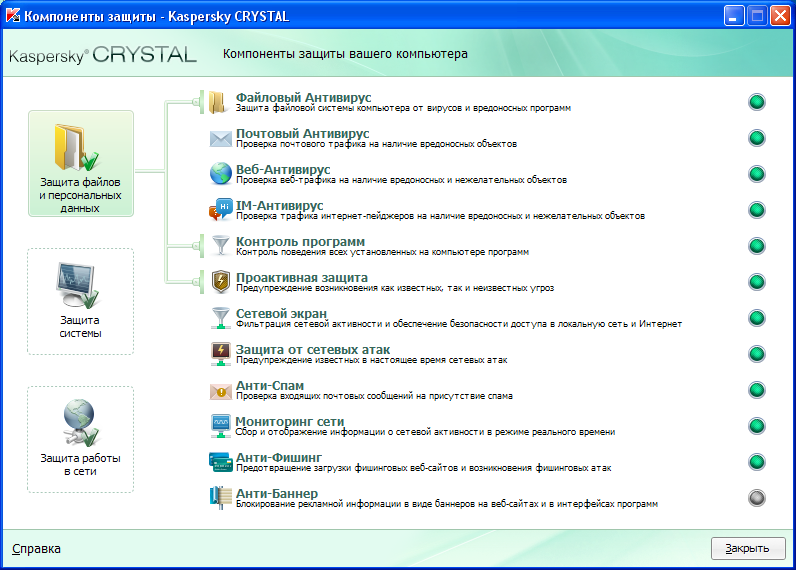Toggle Анти-Спам green status indicator
The width and height of the screenshot is (796, 570).
756,390
